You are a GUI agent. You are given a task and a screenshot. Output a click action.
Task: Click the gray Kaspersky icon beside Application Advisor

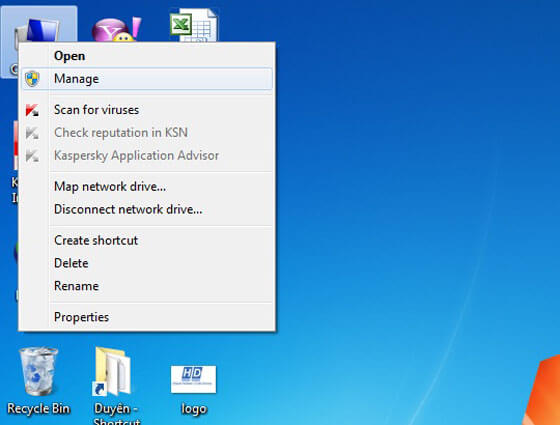32,156
